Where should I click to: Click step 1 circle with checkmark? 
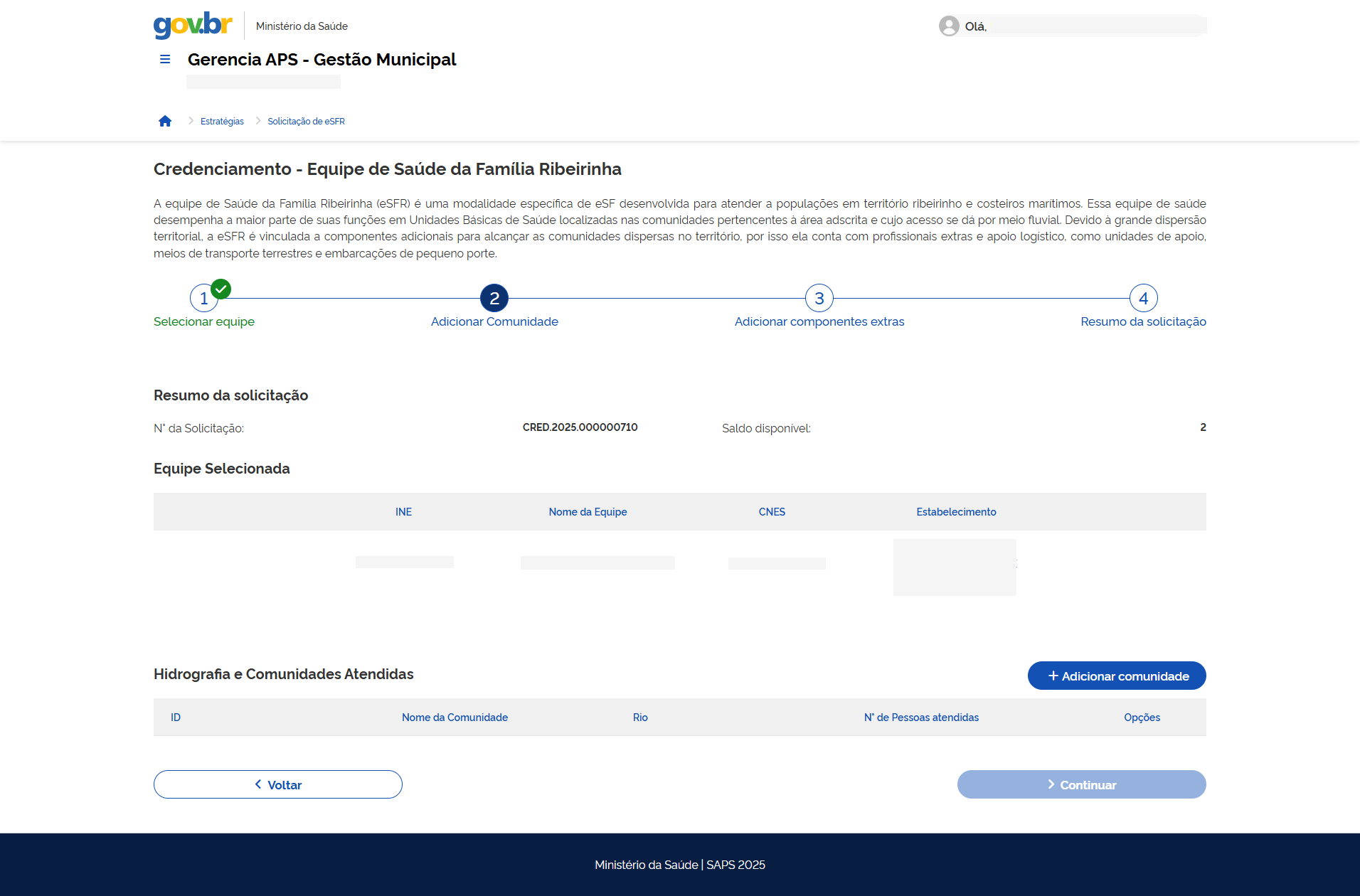click(204, 299)
